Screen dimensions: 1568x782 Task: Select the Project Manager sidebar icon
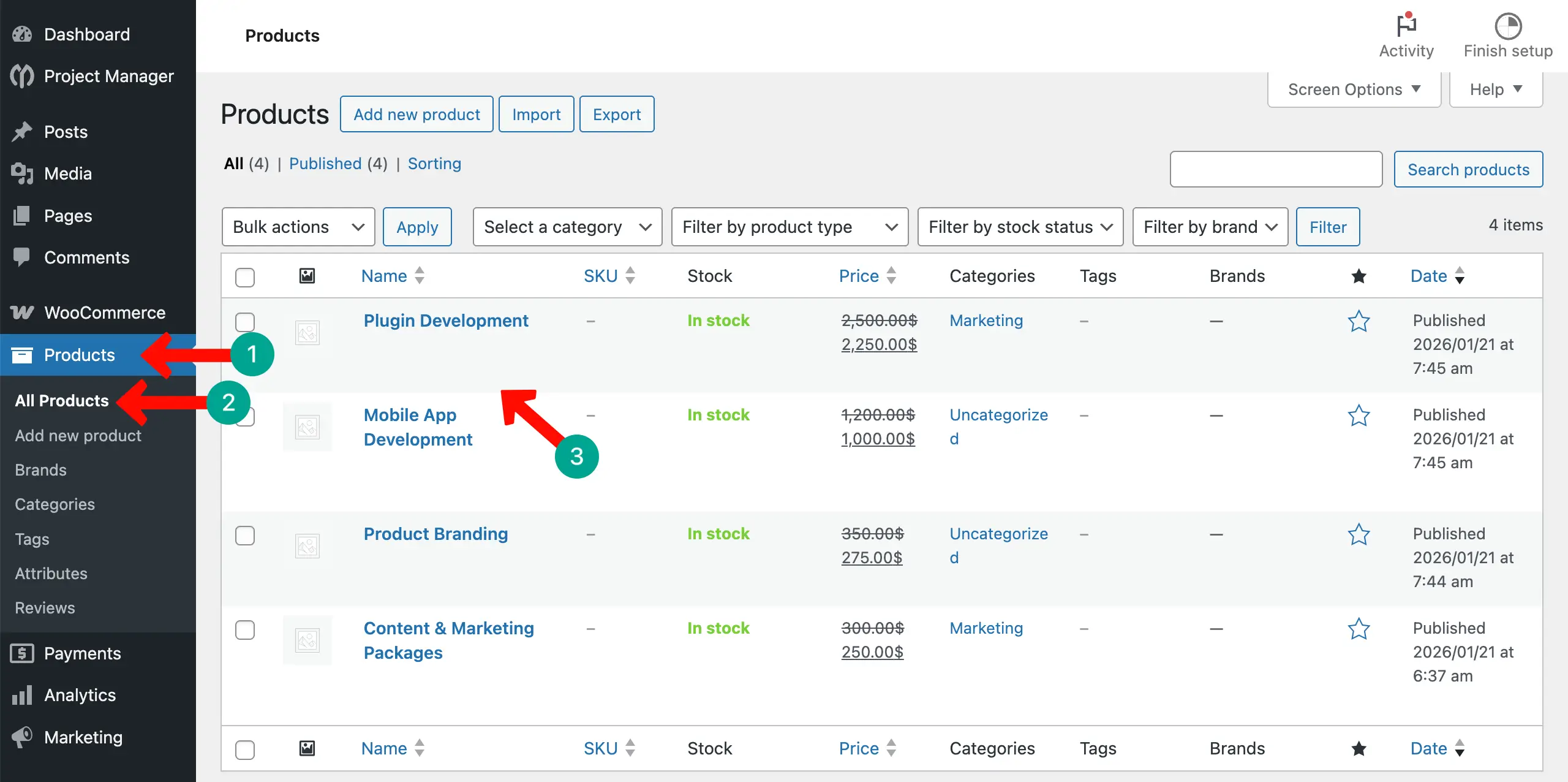pyautogui.click(x=21, y=75)
